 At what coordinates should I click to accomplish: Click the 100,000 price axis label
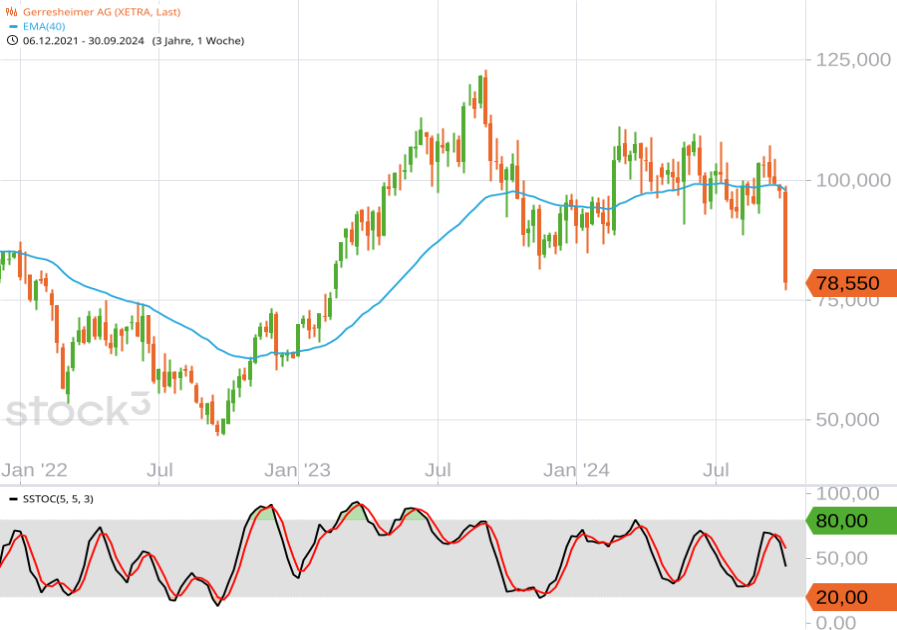(x=853, y=180)
